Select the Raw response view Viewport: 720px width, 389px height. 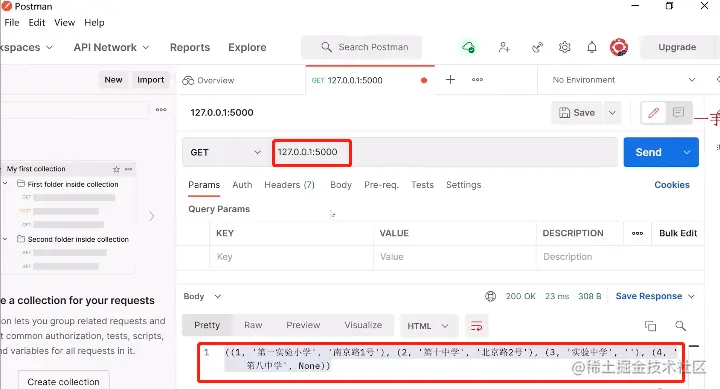pos(253,325)
